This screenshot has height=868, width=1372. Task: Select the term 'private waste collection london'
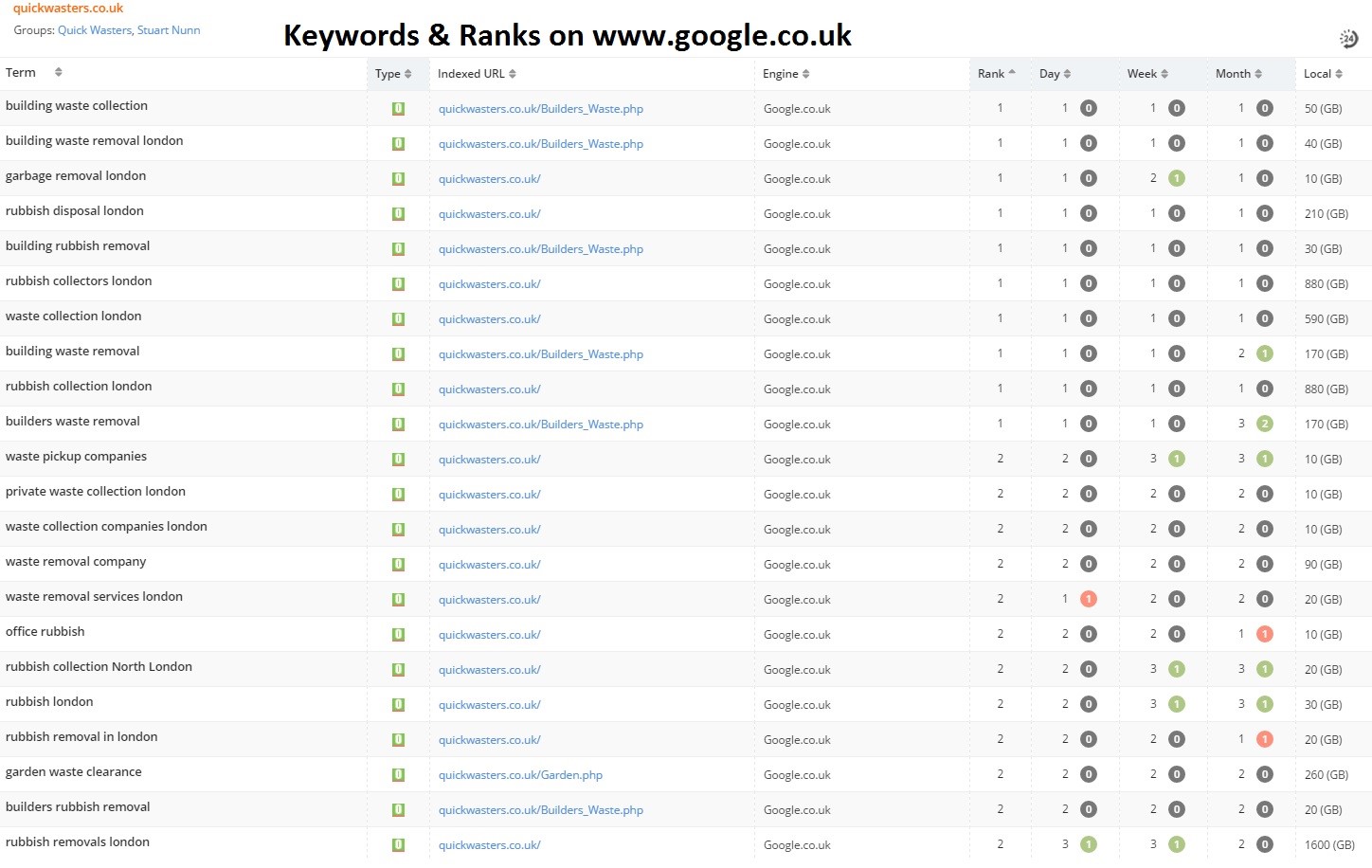96,492
